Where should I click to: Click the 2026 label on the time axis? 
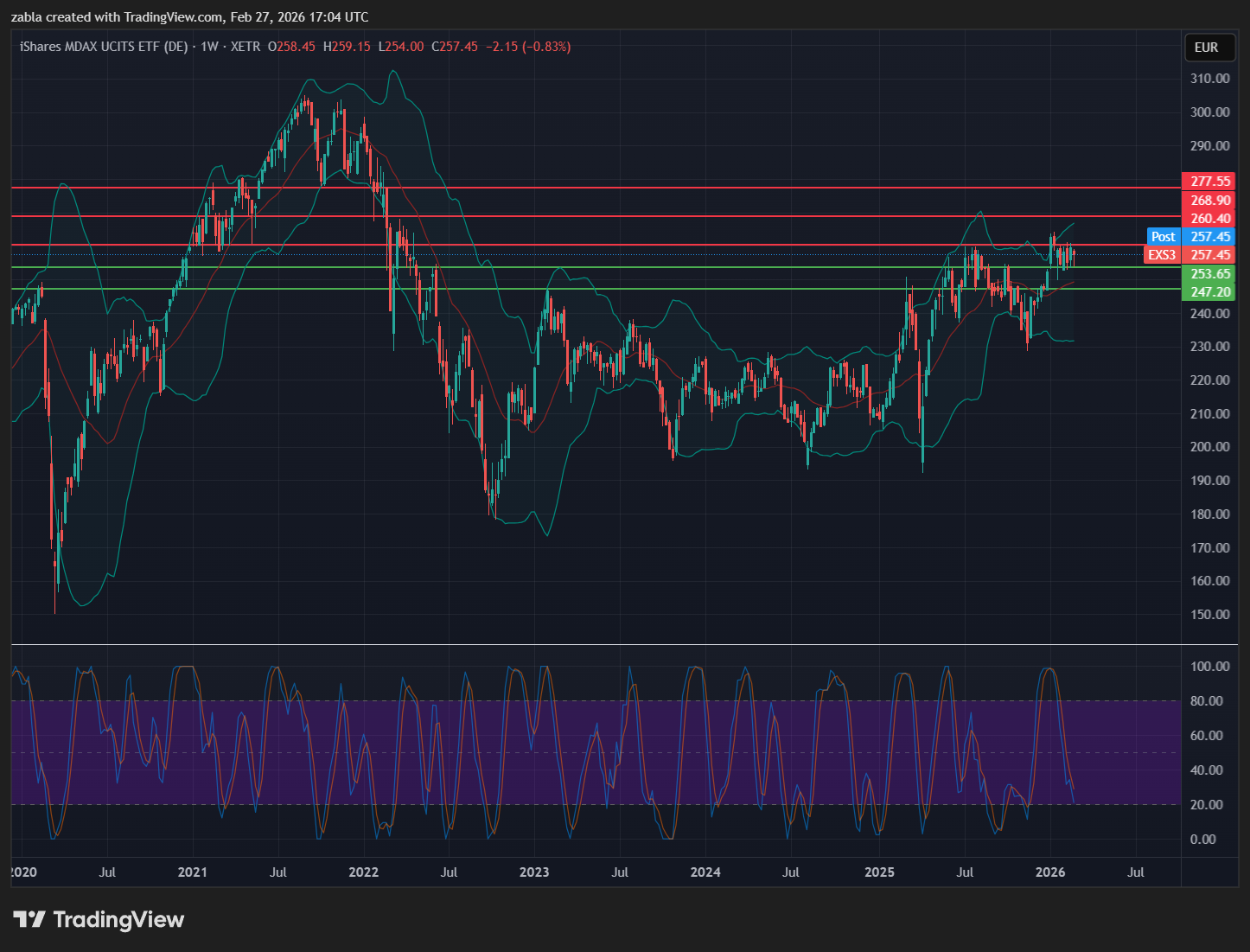(x=1050, y=872)
